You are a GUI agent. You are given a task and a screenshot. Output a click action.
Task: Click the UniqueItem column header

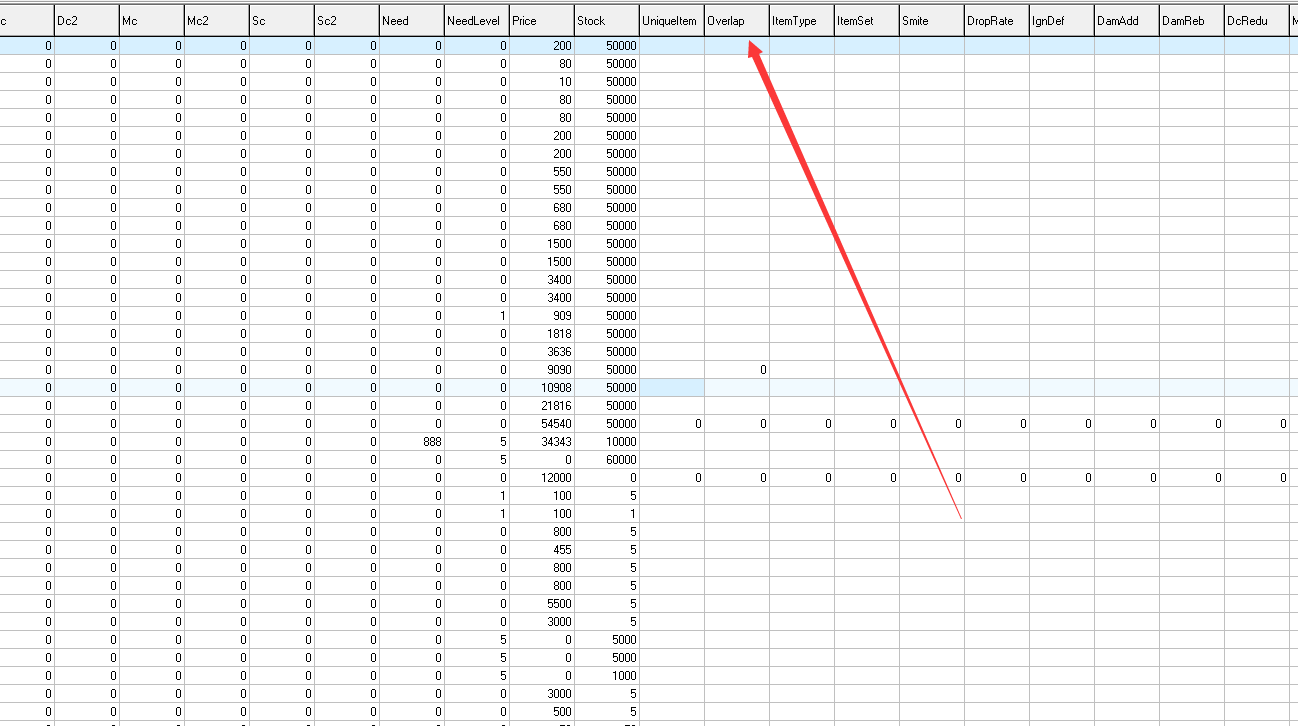[671, 21]
